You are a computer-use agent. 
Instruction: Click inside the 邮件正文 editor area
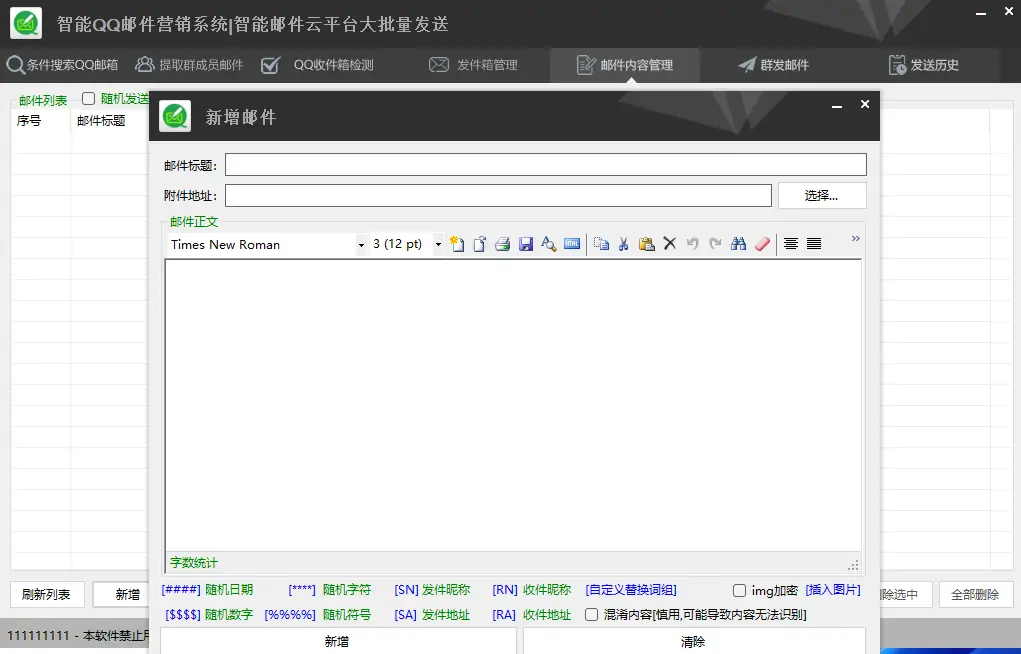(513, 405)
